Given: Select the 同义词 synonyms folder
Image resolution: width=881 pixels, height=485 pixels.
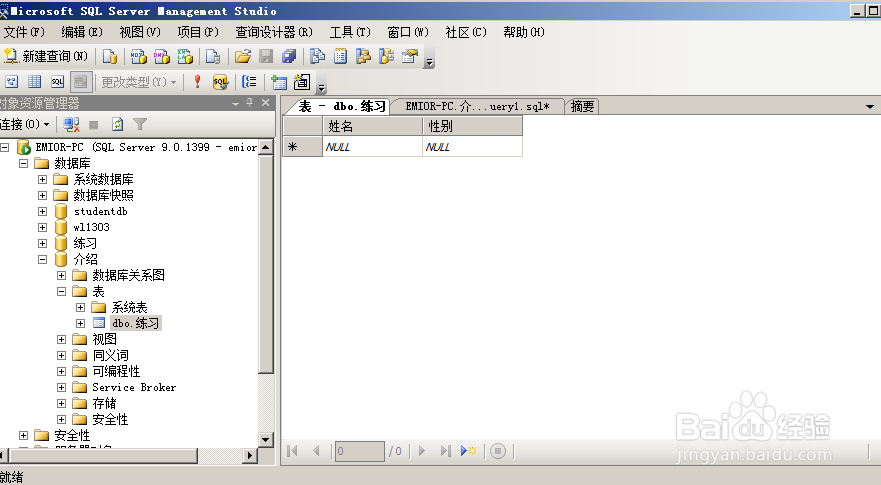Looking at the screenshot, I should click(x=111, y=355).
